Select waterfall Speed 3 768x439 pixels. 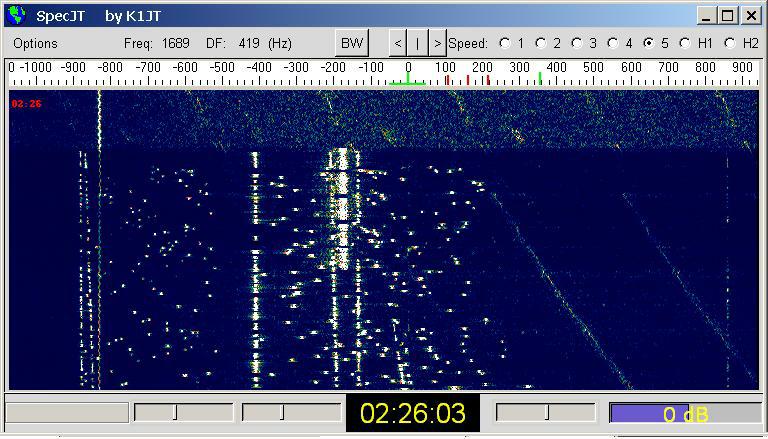pos(577,43)
